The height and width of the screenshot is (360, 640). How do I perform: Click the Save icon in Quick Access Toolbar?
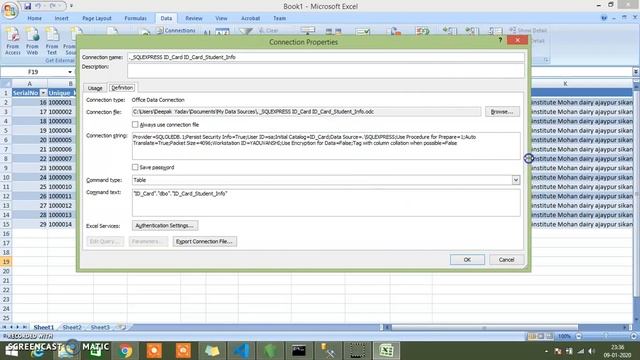coord(27,6)
